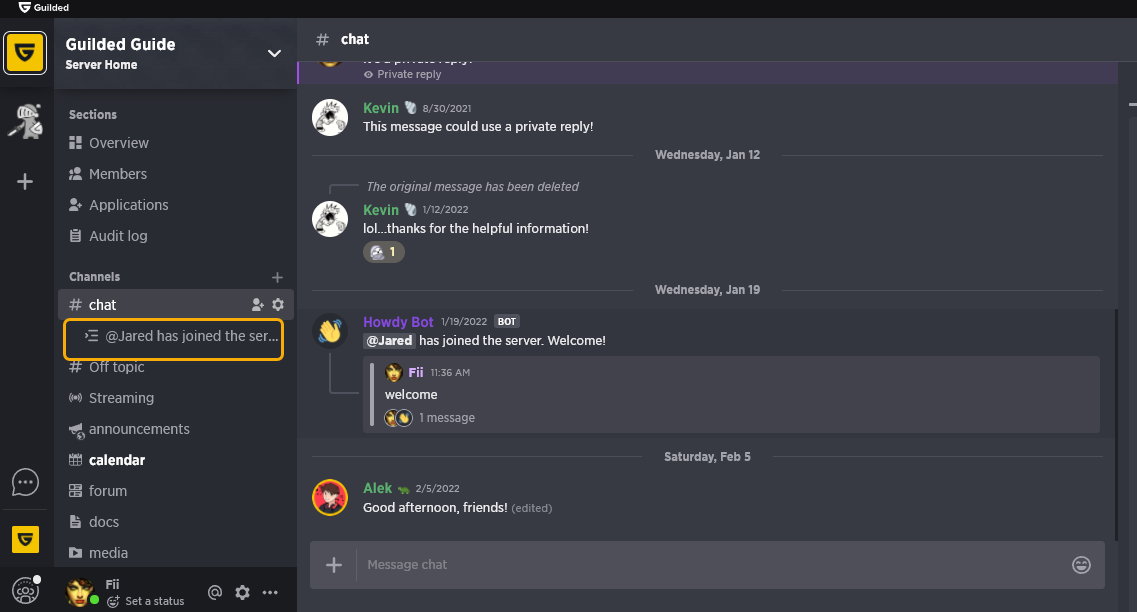The height and width of the screenshot is (612, 1137).
Task: Open mentions at-sign icon
Action: pos(215,592)
